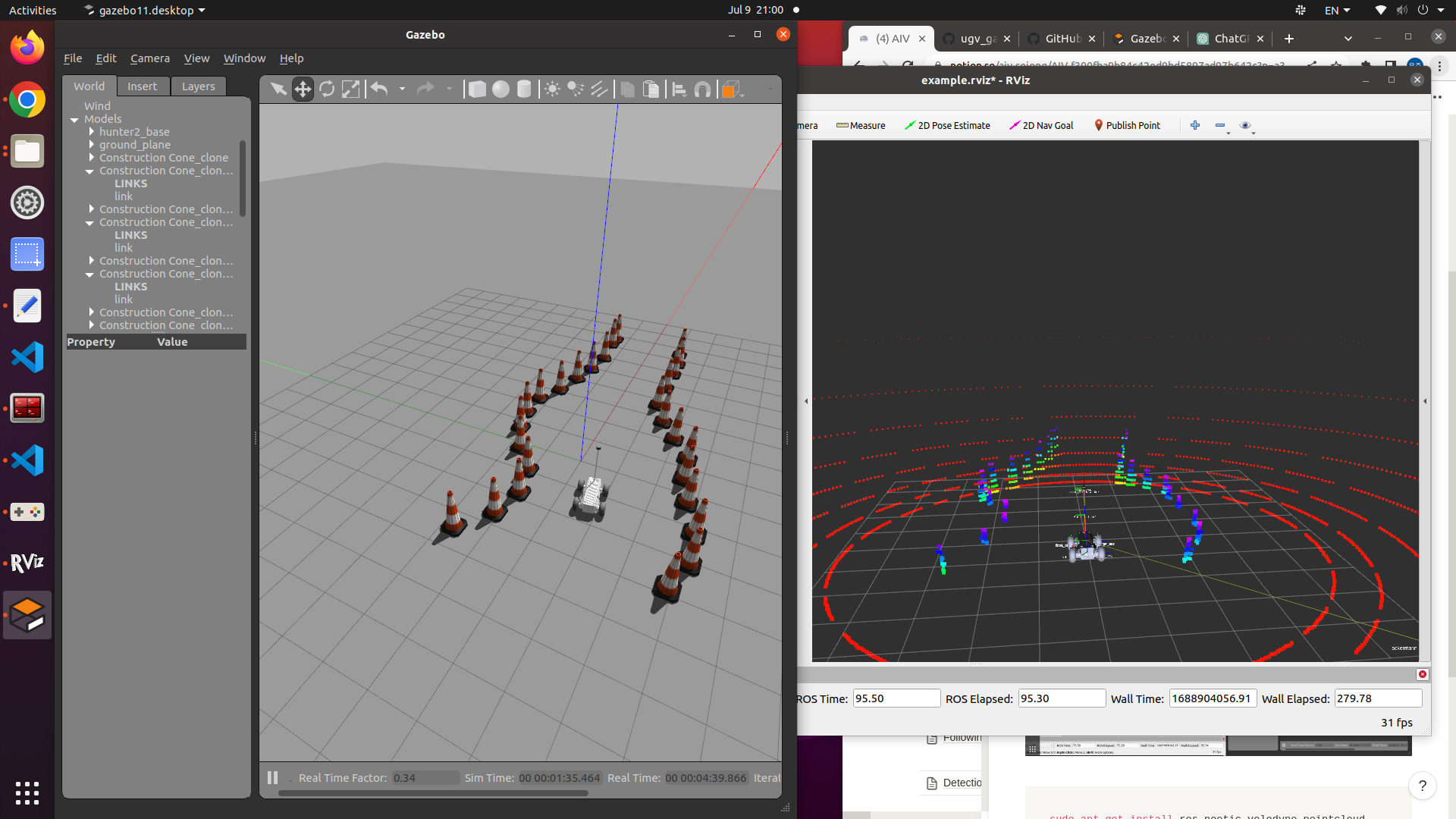Pause the Gazebo simulation
This screenshot has height=819, width=1456.
[x=271, y=777]
